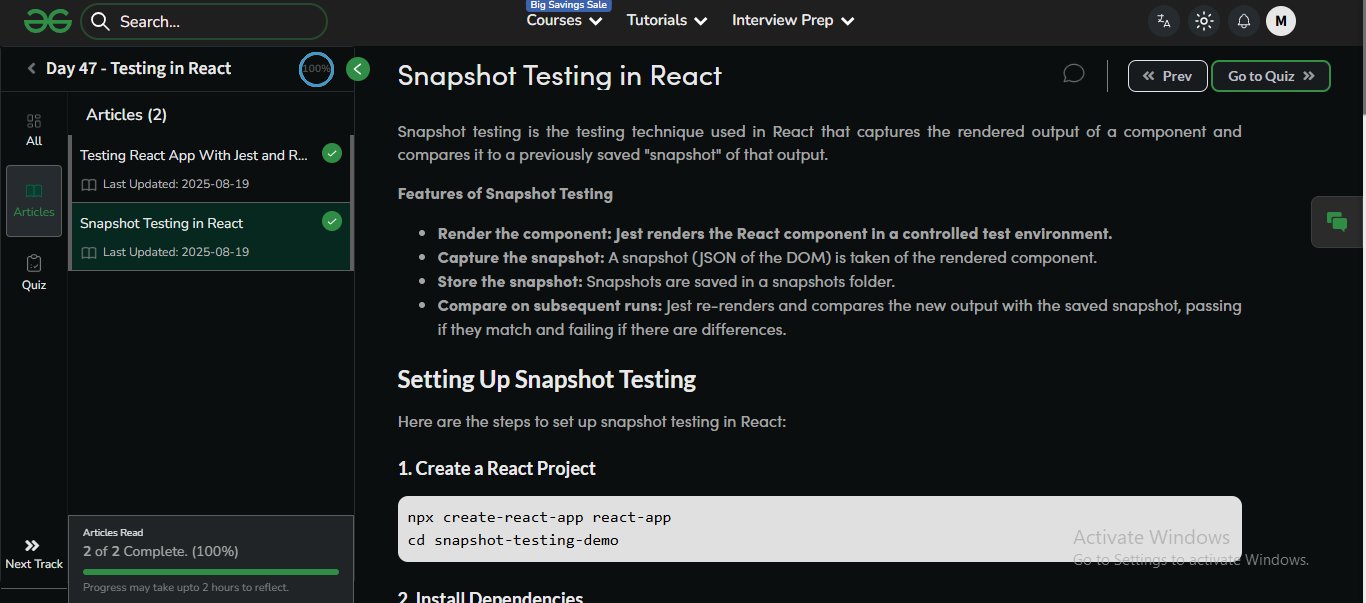Image resolution: width=1366 pixels, height=603 pixels.
Task: Open the Quiz section in sidebar
Action: click(x=34, y=272)
